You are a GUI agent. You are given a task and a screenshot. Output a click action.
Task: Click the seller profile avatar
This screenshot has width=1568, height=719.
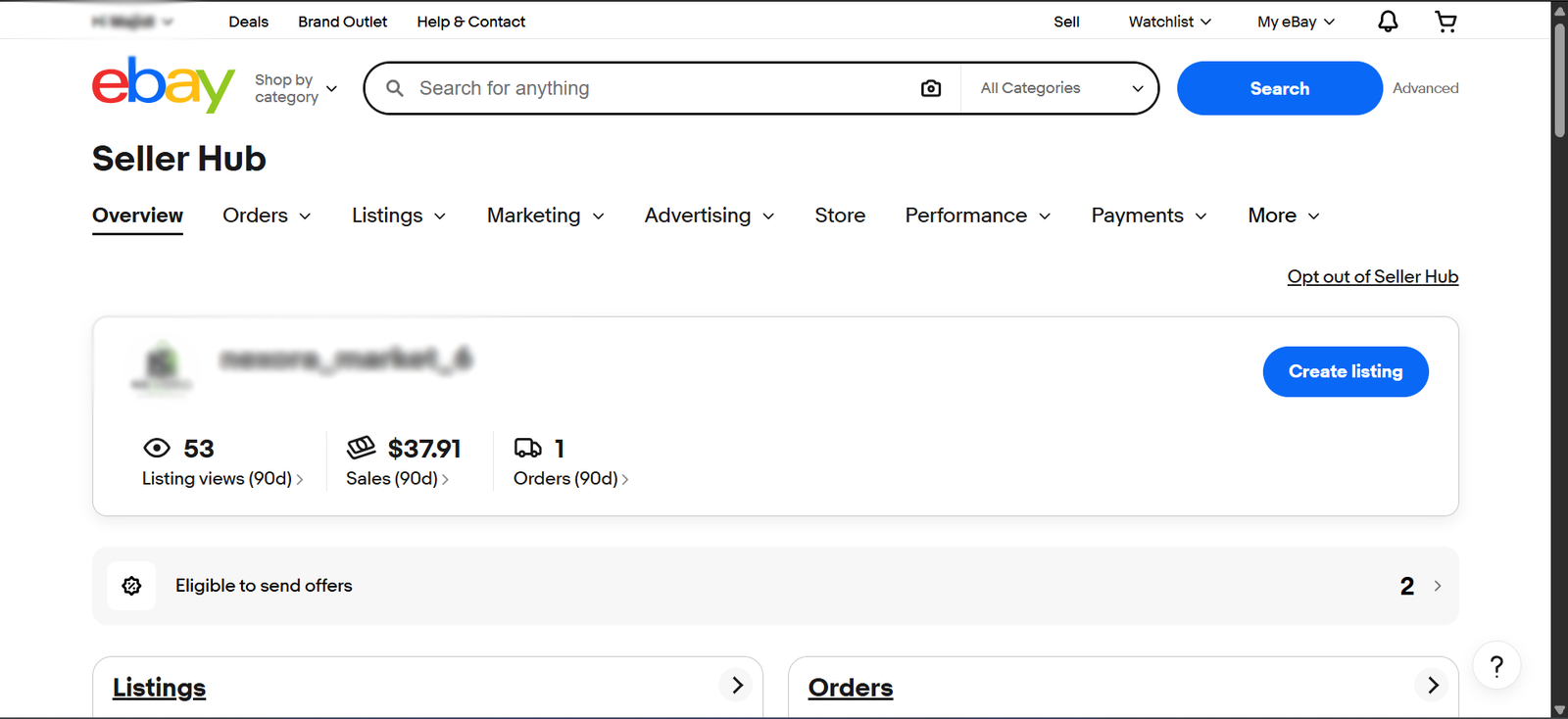(162, 366)
